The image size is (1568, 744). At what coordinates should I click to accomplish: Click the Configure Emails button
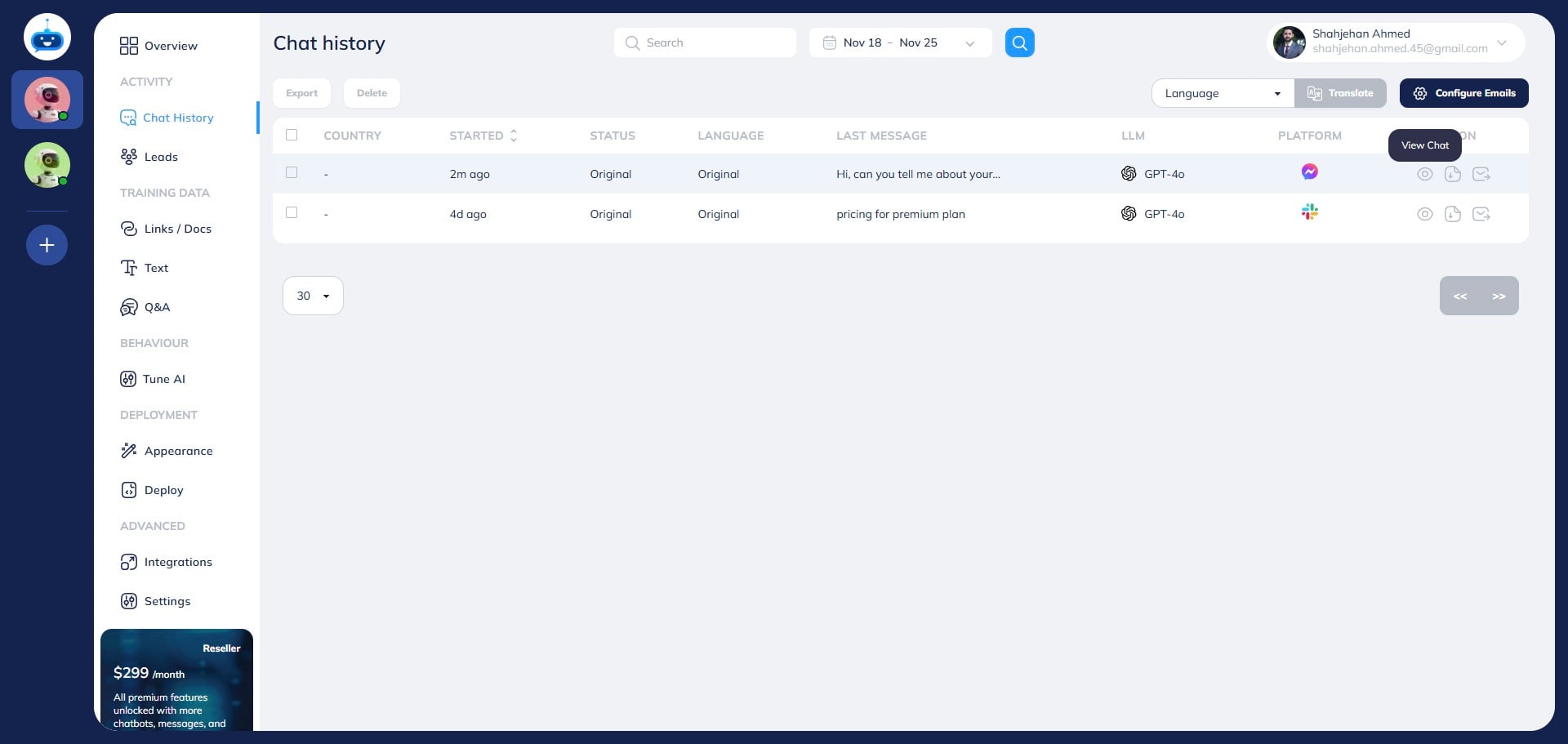(1463, 93)
